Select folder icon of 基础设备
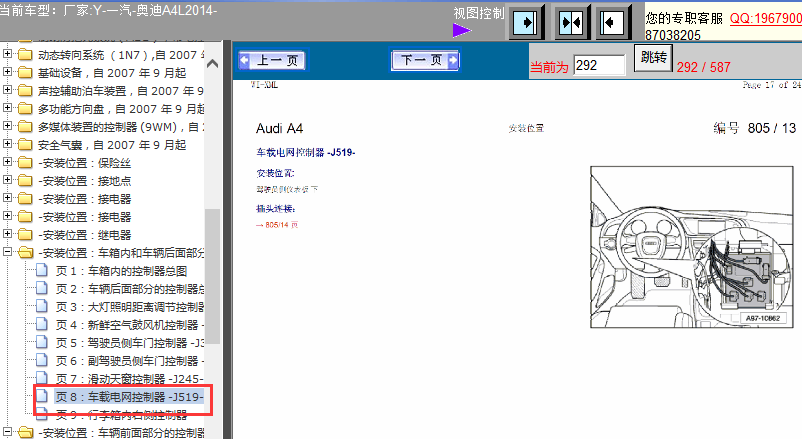Viewport: 802px width, 439px height. point(25,73)
